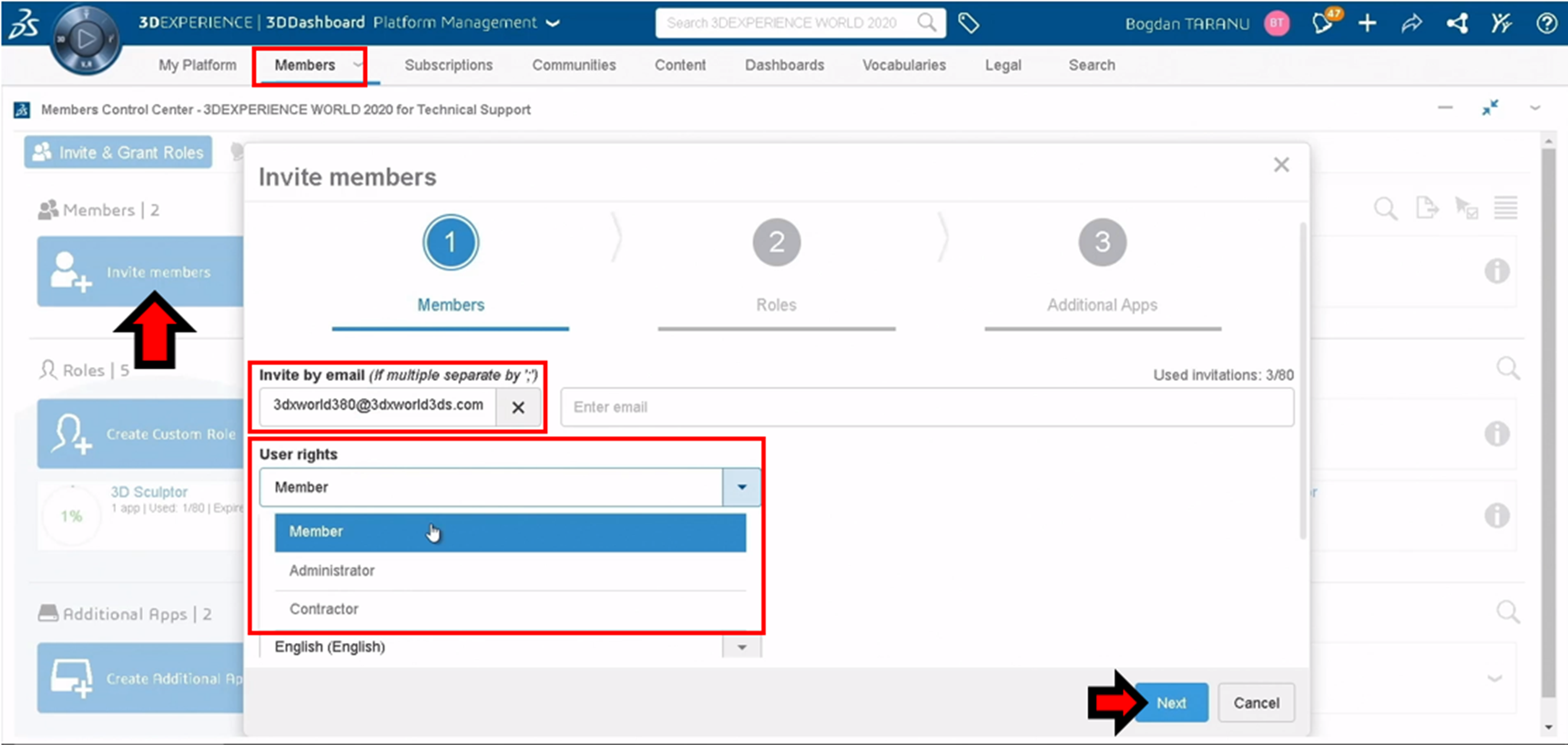
Task: Open info icon in Members section
Action: (1496, 270)
